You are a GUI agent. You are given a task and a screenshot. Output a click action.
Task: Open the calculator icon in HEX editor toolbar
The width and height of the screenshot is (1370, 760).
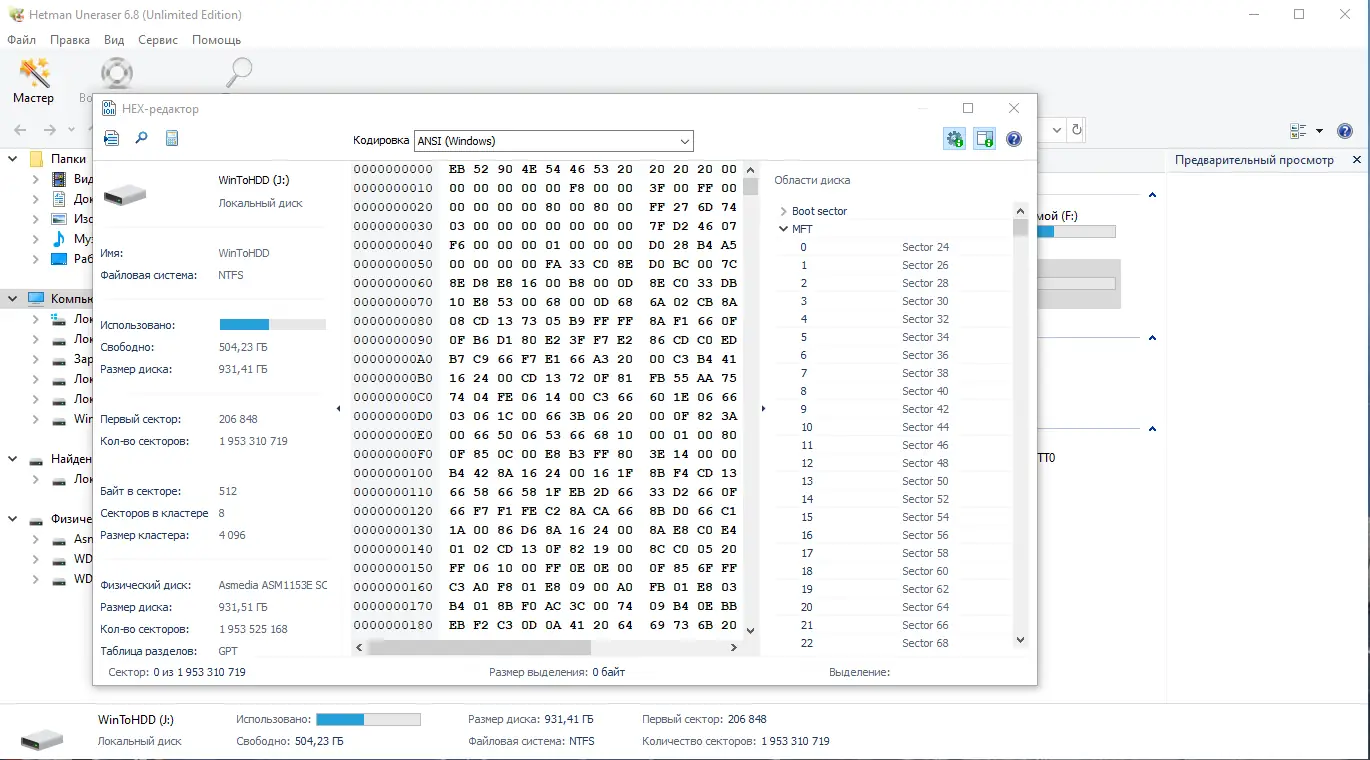click(172, 139)
